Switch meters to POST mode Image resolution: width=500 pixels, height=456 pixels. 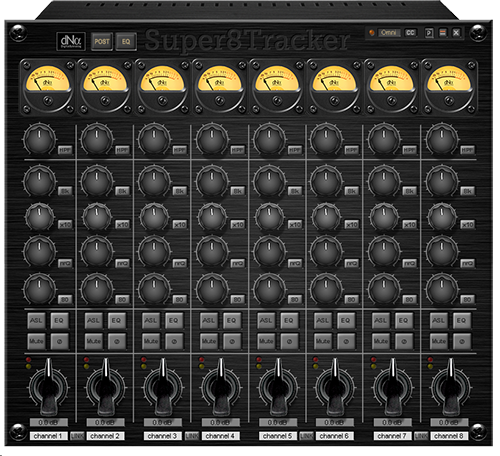pos(102,42)
